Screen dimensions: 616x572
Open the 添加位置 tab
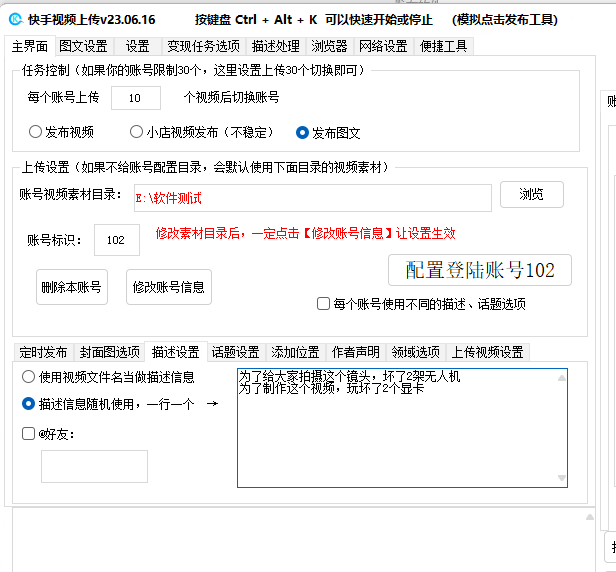(x=295, y=352)
